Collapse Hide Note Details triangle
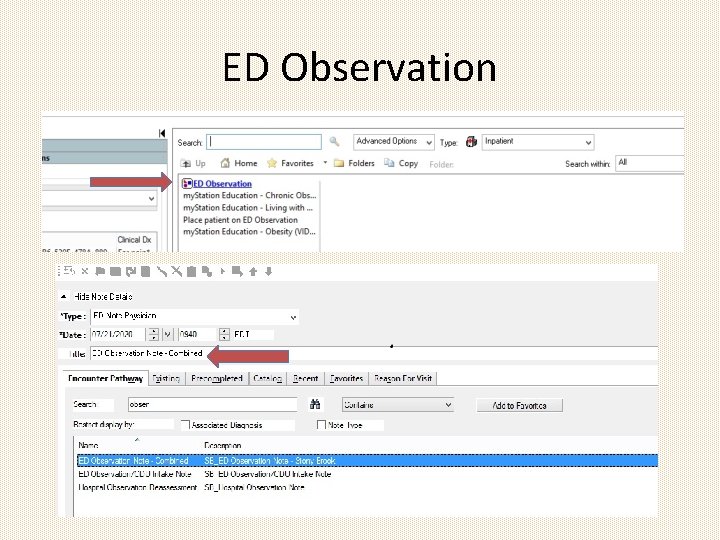The image size is (720, 540). (x=64, y=297)
